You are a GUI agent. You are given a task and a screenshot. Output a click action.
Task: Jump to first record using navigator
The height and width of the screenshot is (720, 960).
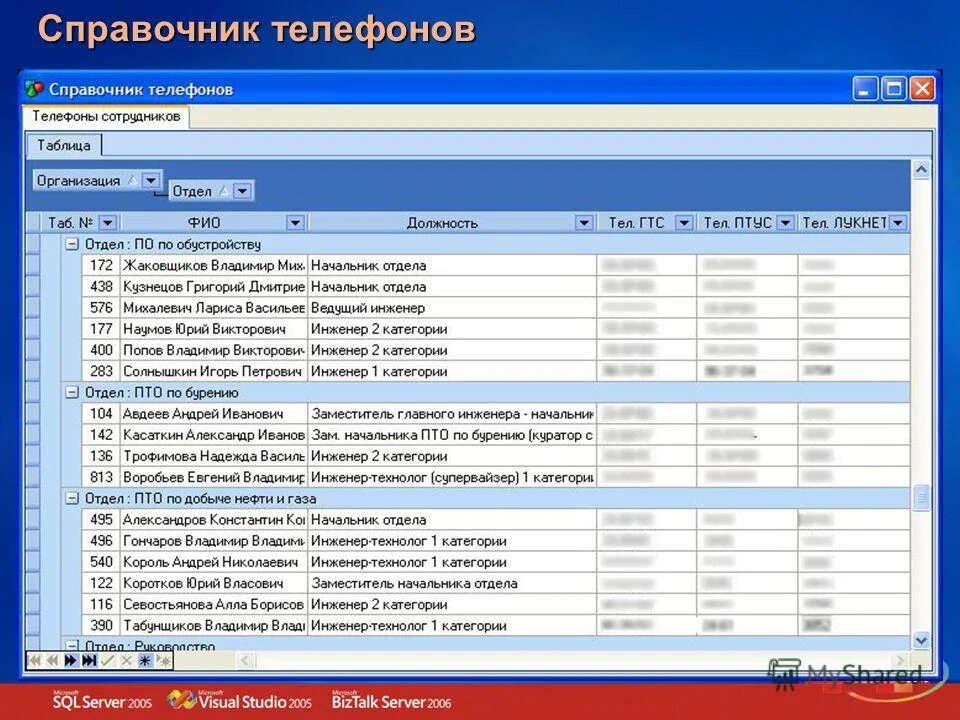[34, 660]
